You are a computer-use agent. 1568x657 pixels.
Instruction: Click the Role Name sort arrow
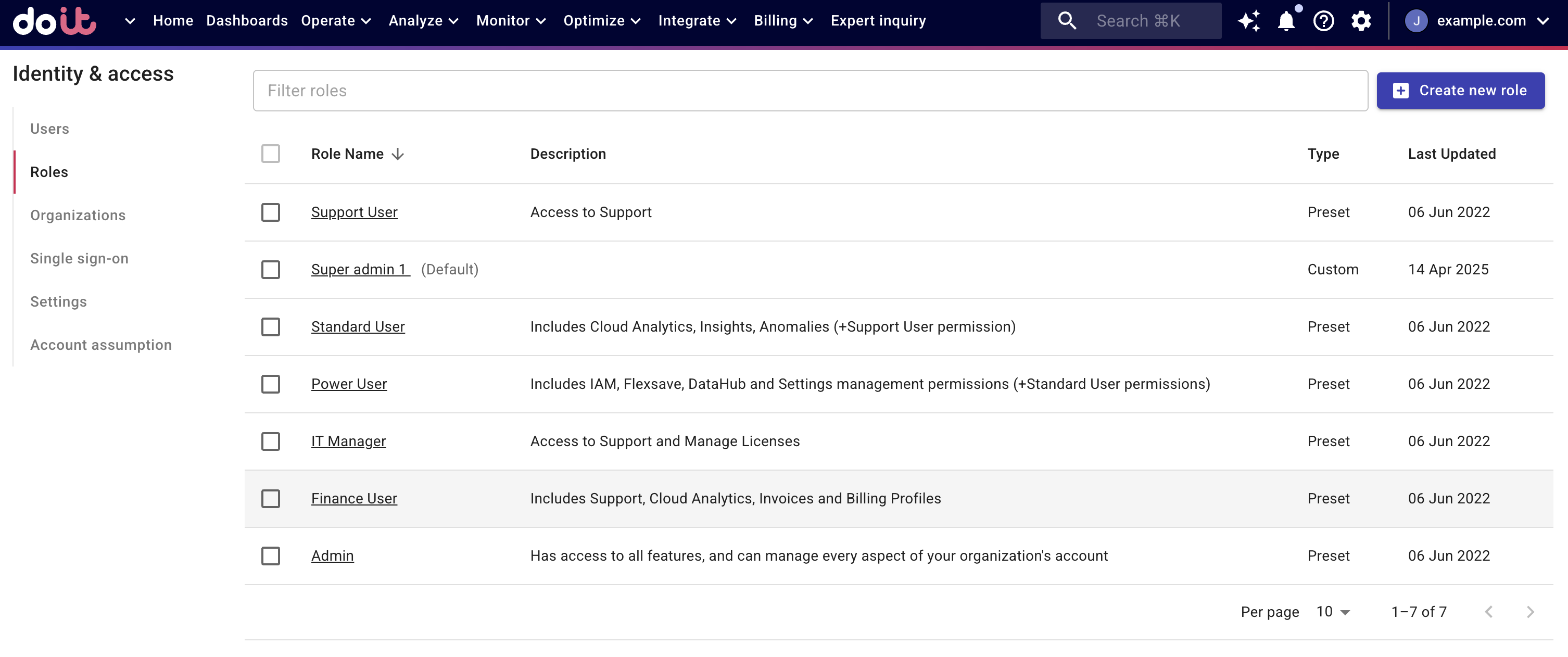(398, 154)
